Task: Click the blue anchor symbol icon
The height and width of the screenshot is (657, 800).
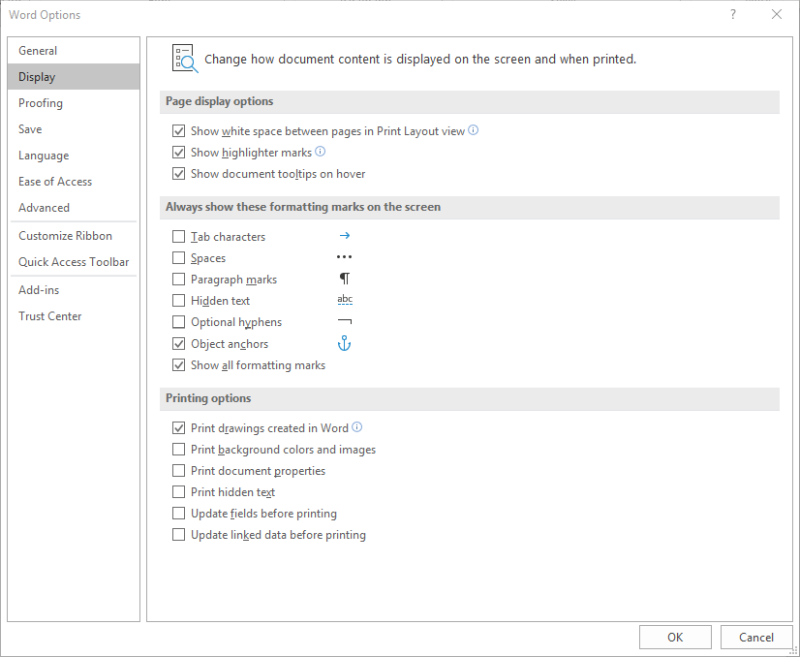Action: click(344, 344)
